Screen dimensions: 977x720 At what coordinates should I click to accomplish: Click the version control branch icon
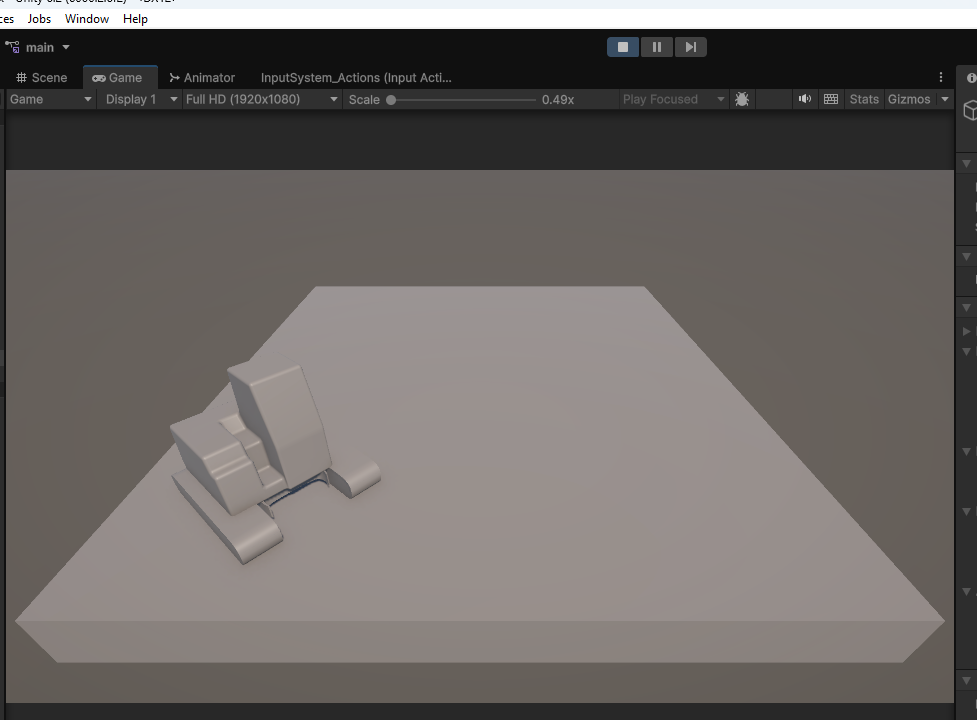[12, 47]
